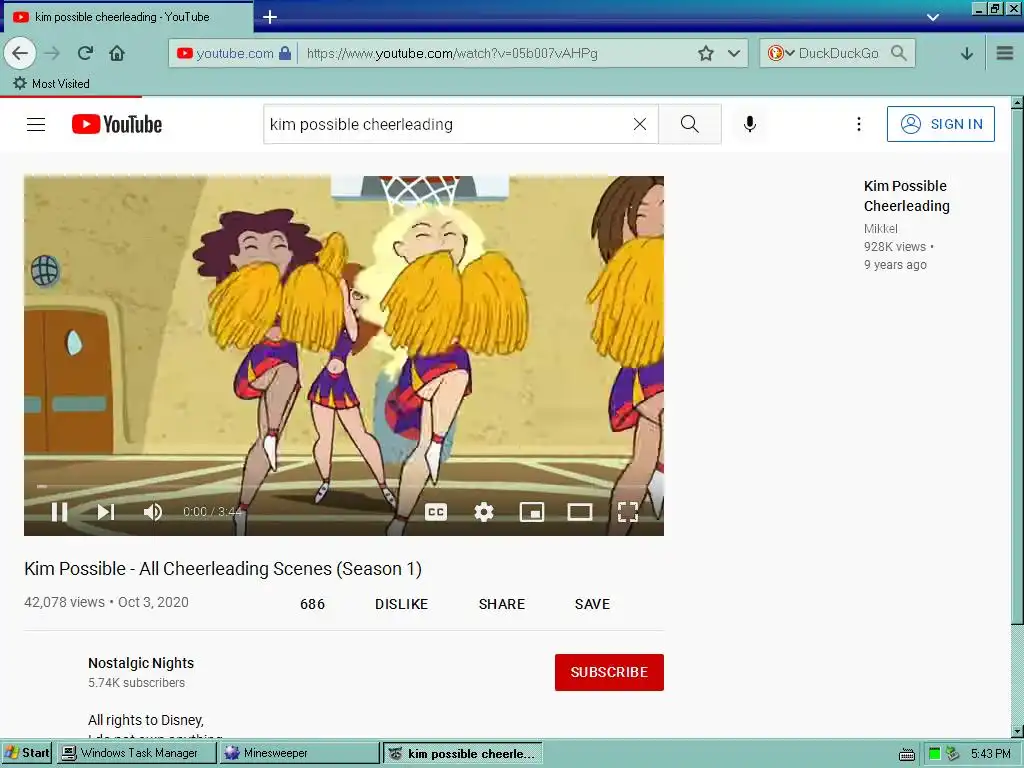This screenshot has width=1024, height=768.
Task: Clear the YouTube search text
Action: [x=640, y=124]
